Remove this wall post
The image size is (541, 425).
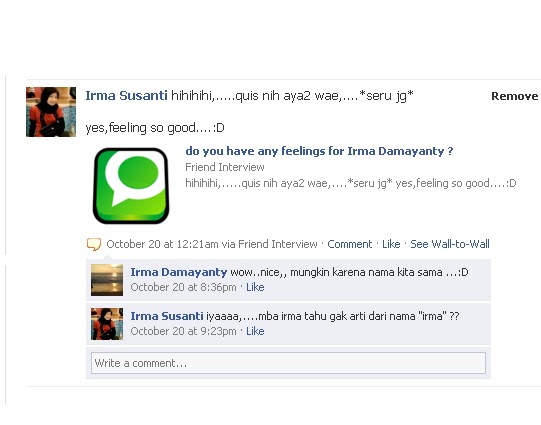click(514, 96)
